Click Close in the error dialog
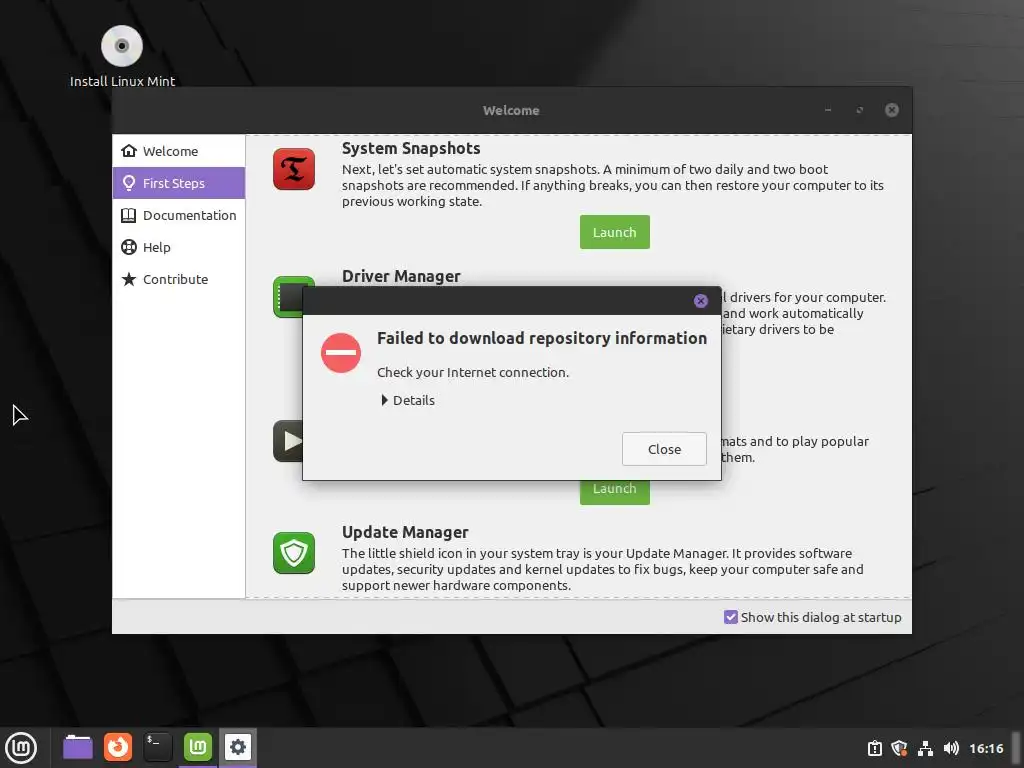The height and width of the screenshot is (768, 1024). (x=664, y=449)
